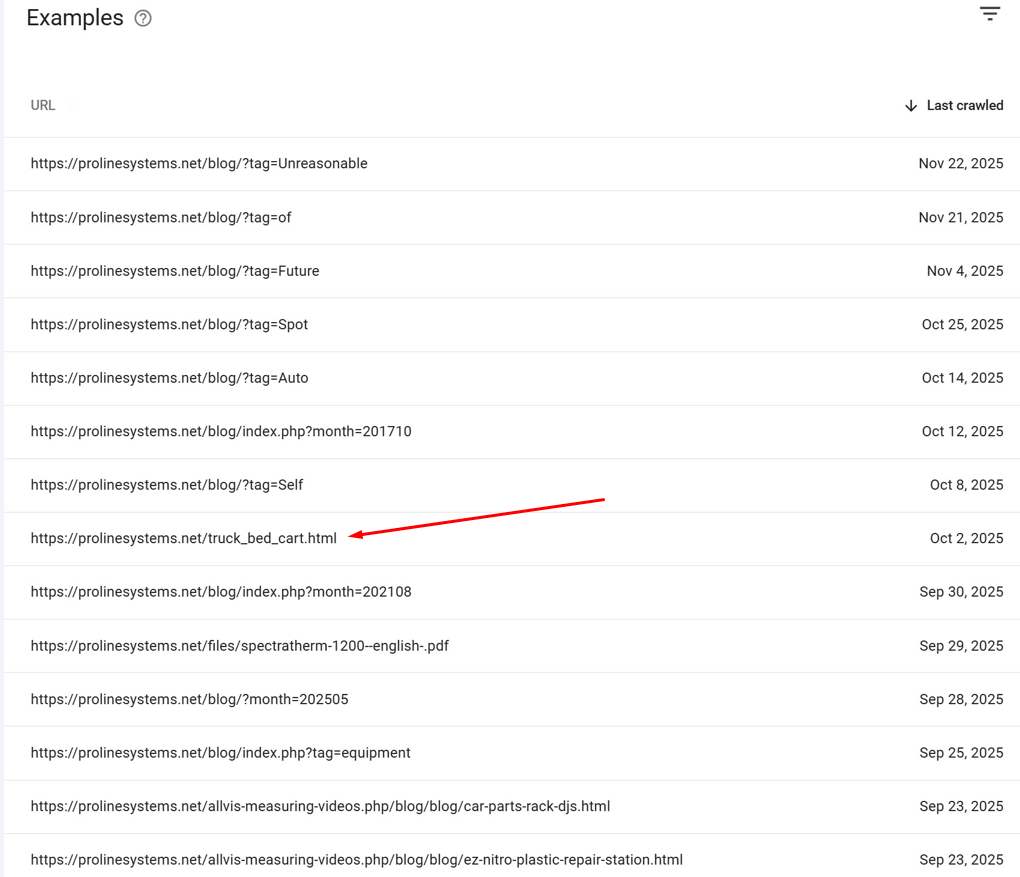Screen dimensions: 1020x877
Task: Click the Oct 2, 2025 crawl date
Action: (x=966, y=538)
